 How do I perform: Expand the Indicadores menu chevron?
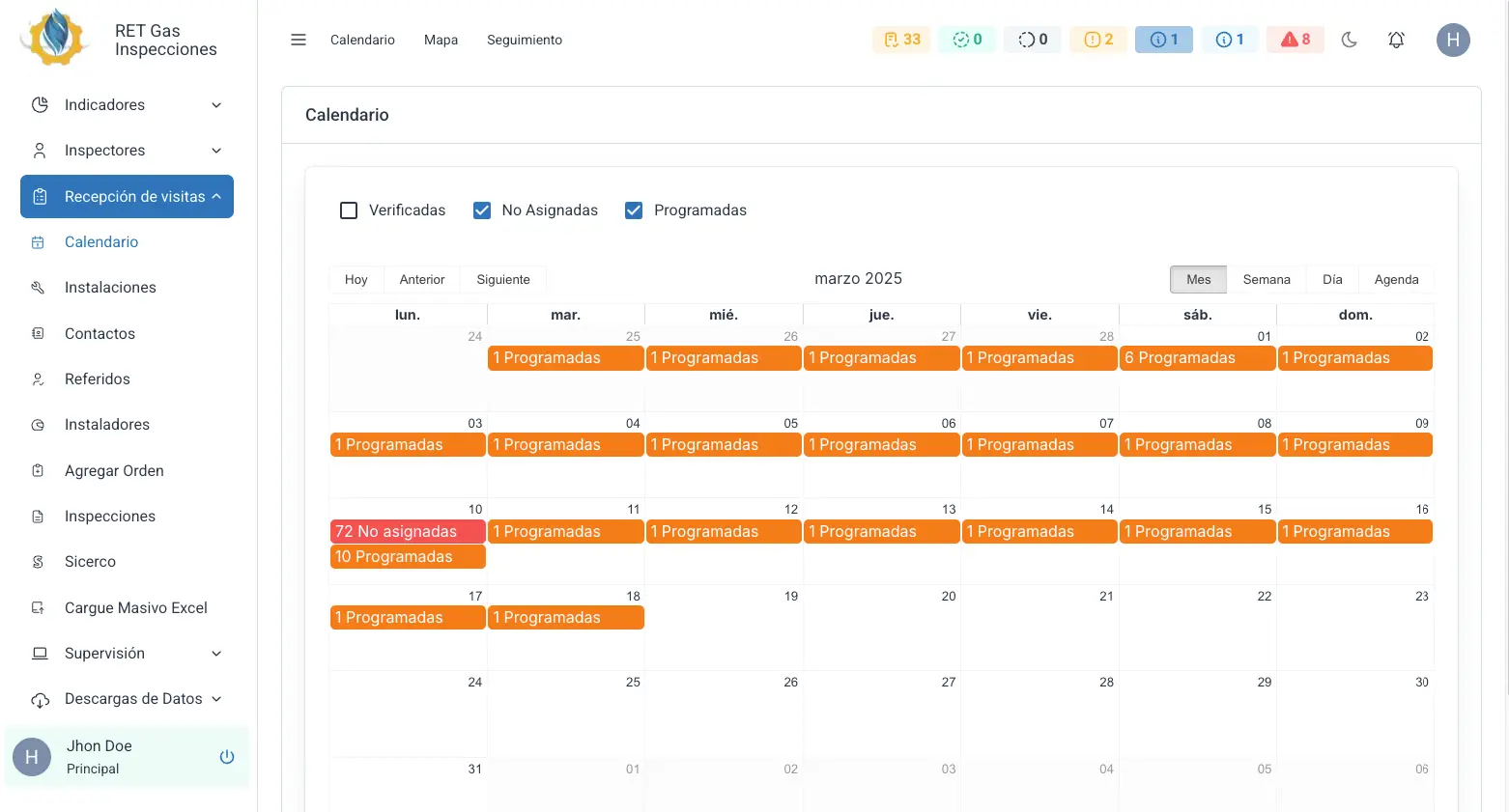click(216, 105)
